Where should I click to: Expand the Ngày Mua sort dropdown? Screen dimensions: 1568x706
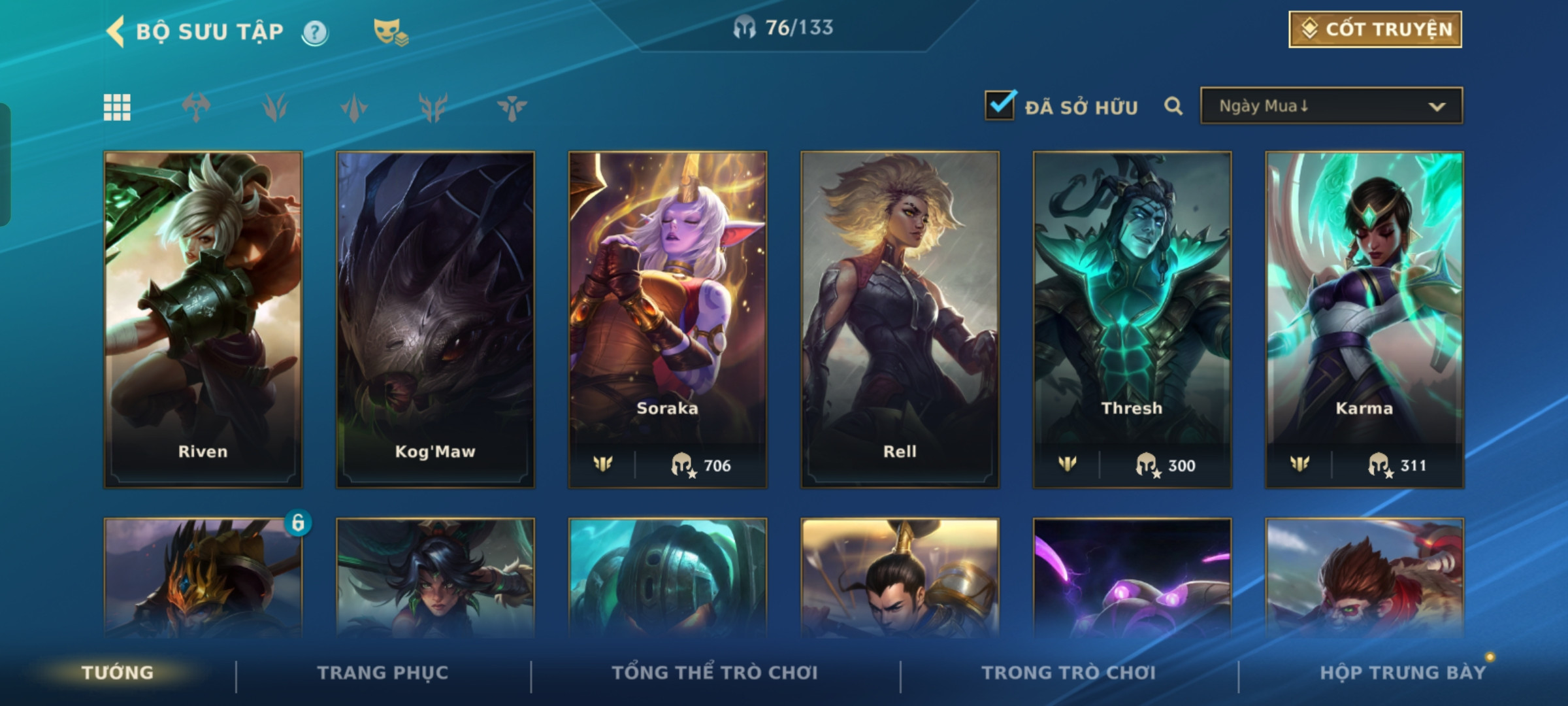click(x=1331, y=106)
